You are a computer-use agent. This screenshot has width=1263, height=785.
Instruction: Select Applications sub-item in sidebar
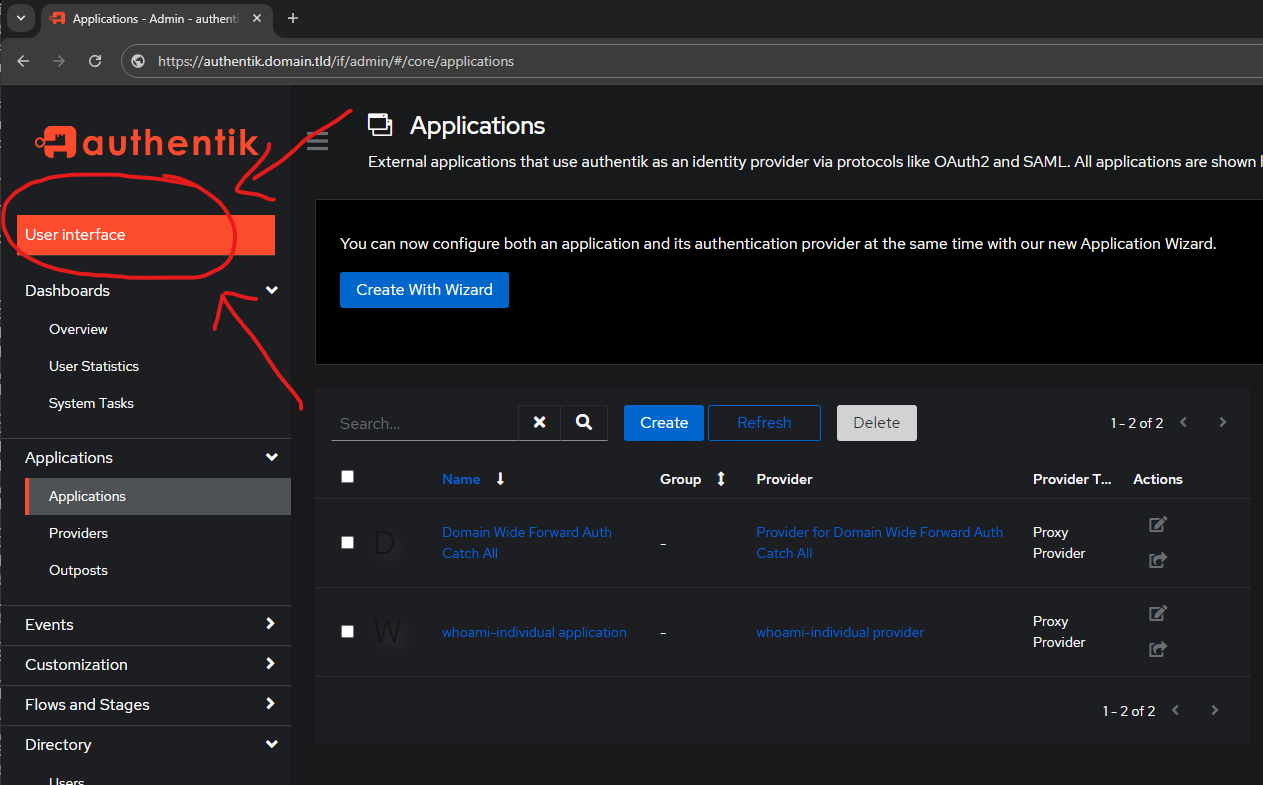157,496
